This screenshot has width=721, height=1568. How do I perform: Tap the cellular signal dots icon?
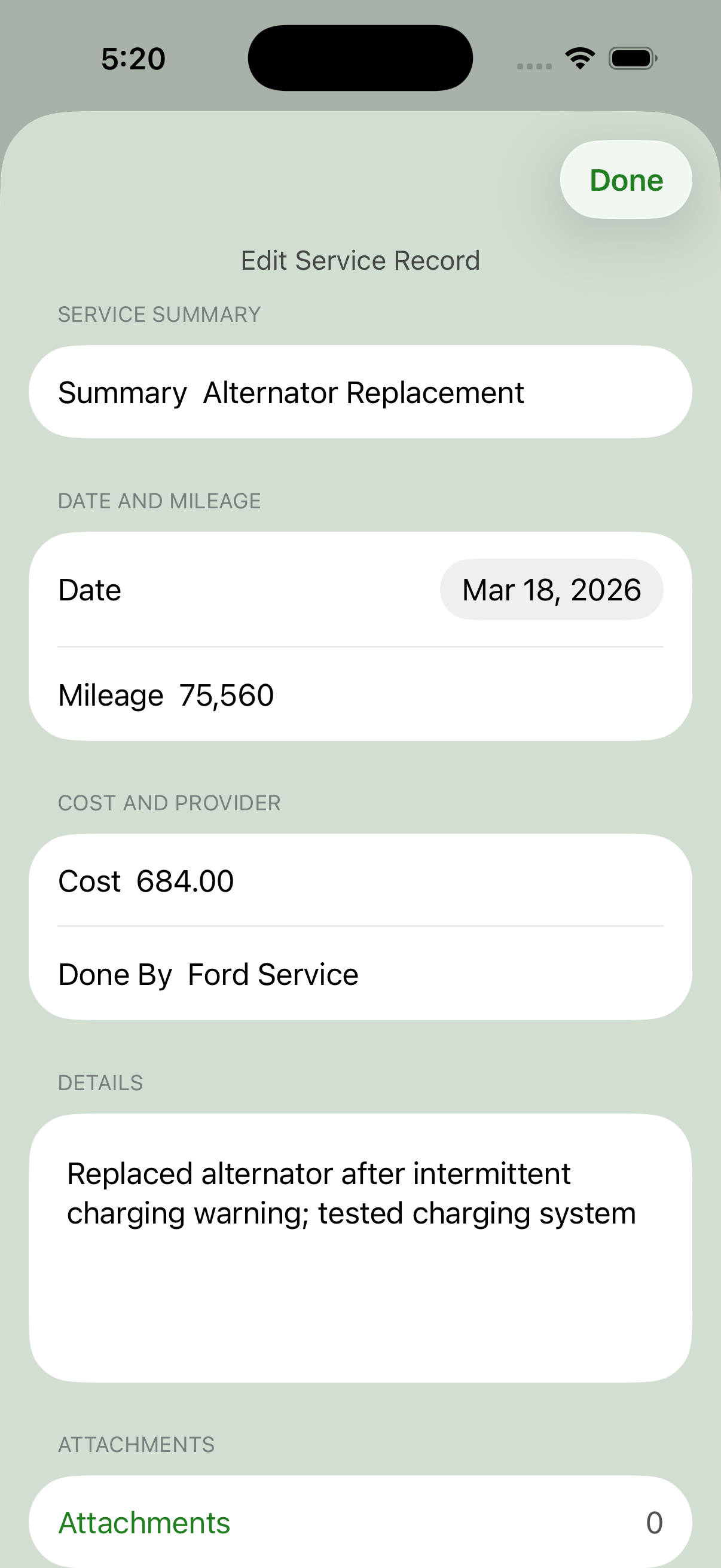pos(534,66)
